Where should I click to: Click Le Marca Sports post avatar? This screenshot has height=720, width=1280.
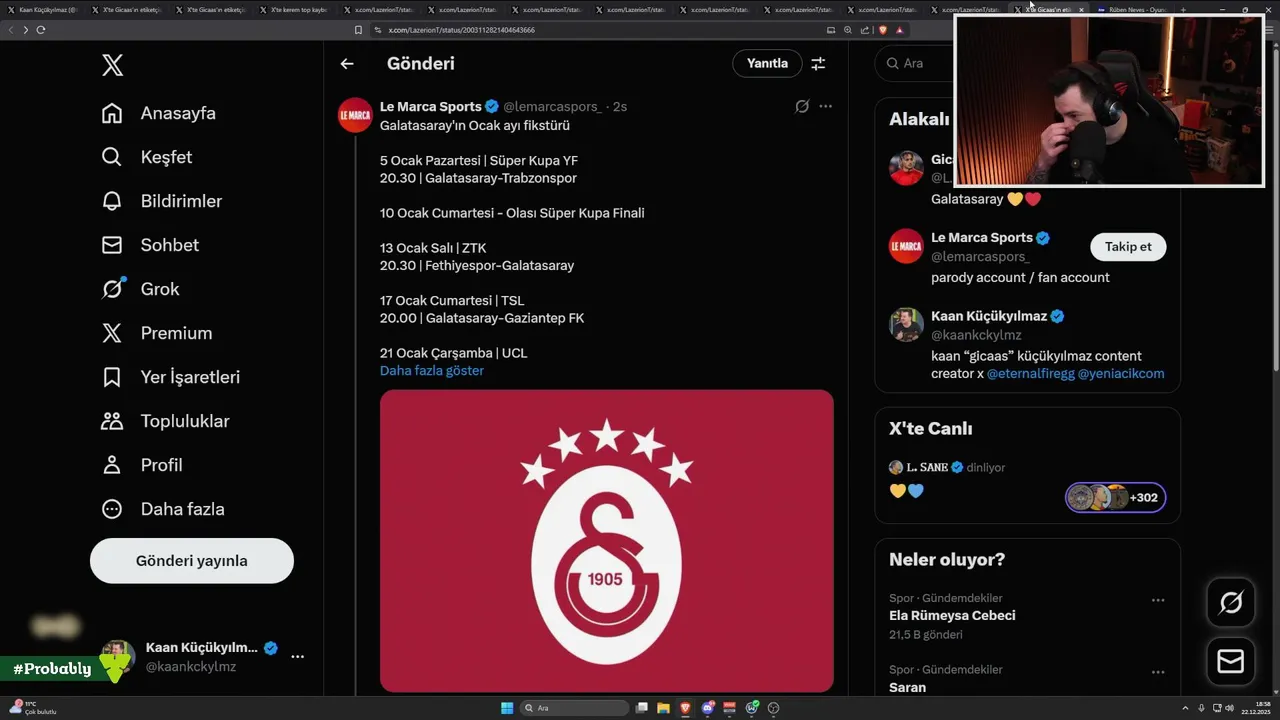click(x=355, y=115)
